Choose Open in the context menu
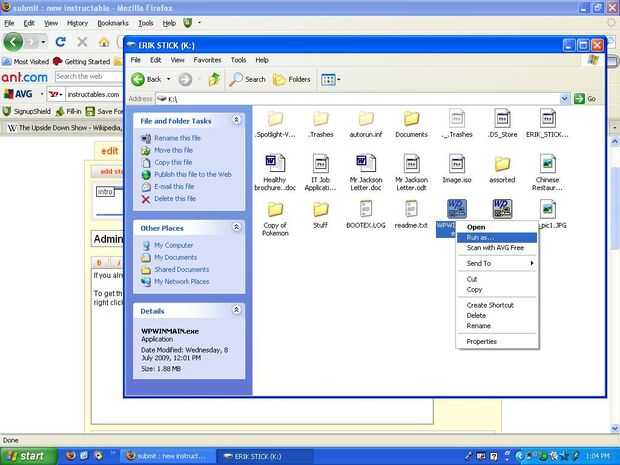Image resolution: width=620 pixels, height=465 pixels. coord(497,227)
